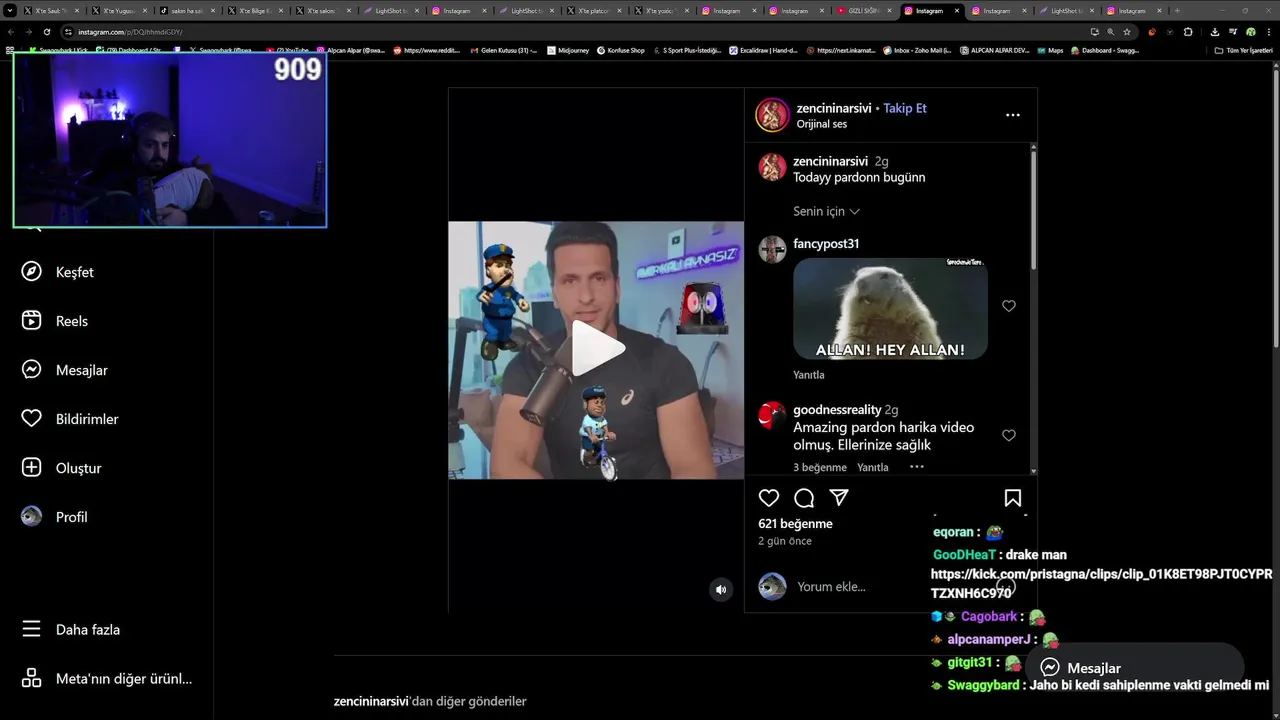Open the post options three-dot menu
Screen dimensions: 1280x720
click(x=1013, y=115)
